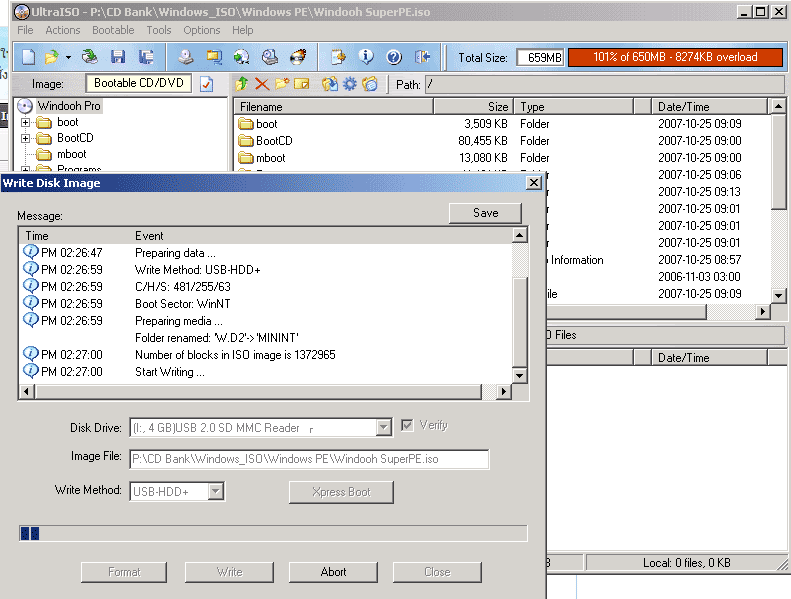
Task: Click the Windooh Pro disc icon in tree
Action: pos(25,106)
